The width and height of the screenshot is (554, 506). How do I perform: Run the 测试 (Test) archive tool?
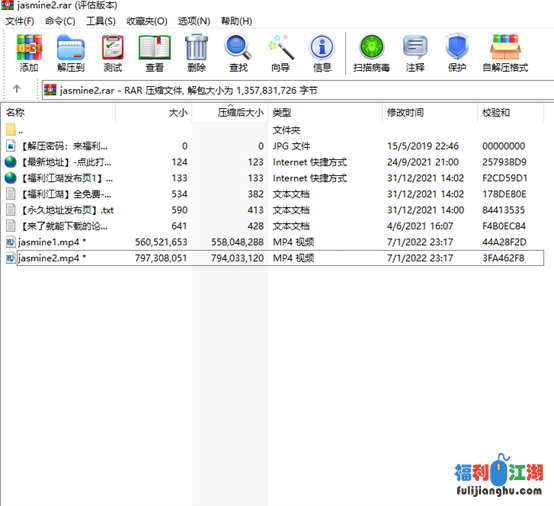(113, 53)
